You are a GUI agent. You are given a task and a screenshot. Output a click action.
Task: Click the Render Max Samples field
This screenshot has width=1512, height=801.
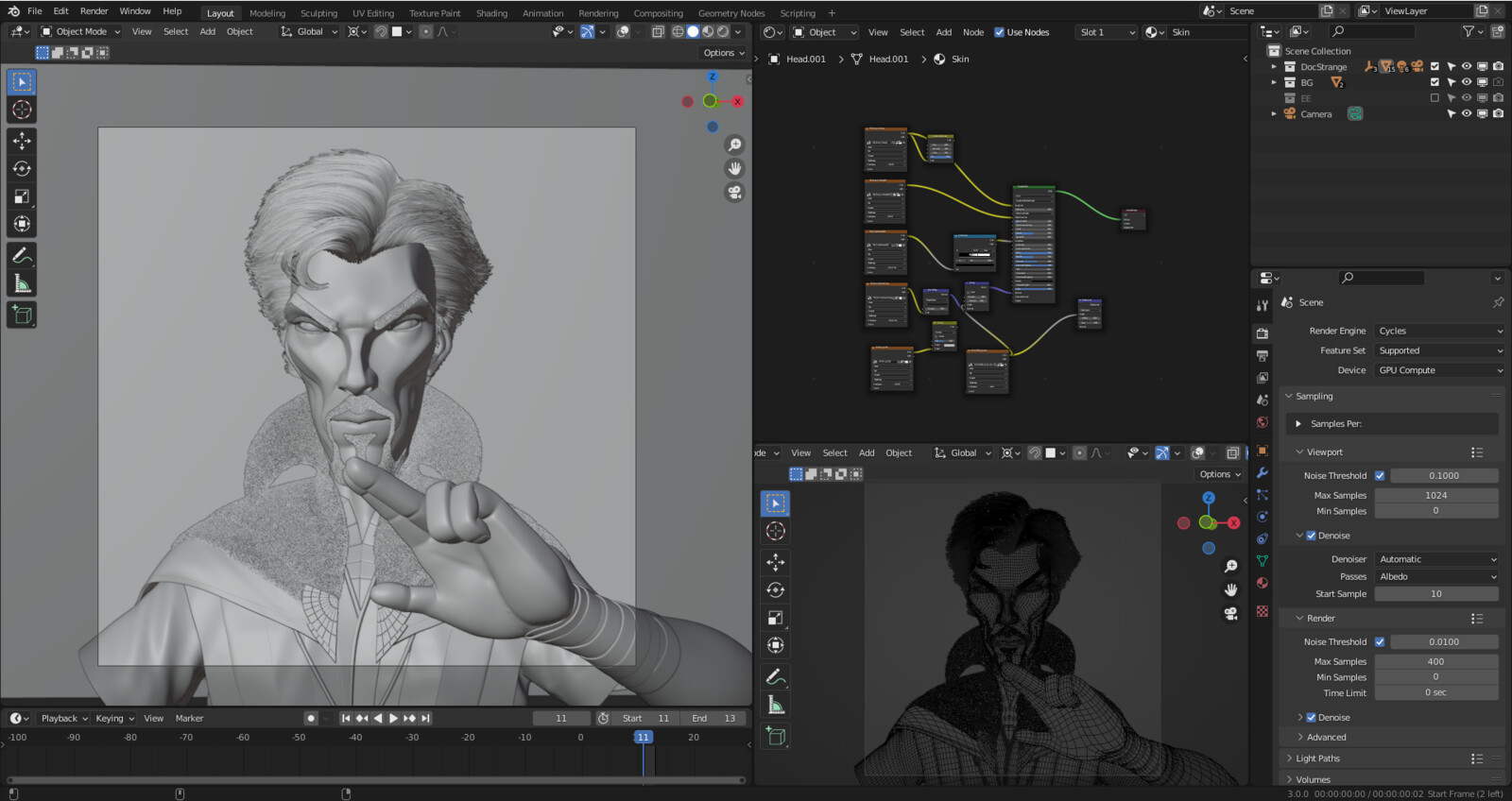1435,662
